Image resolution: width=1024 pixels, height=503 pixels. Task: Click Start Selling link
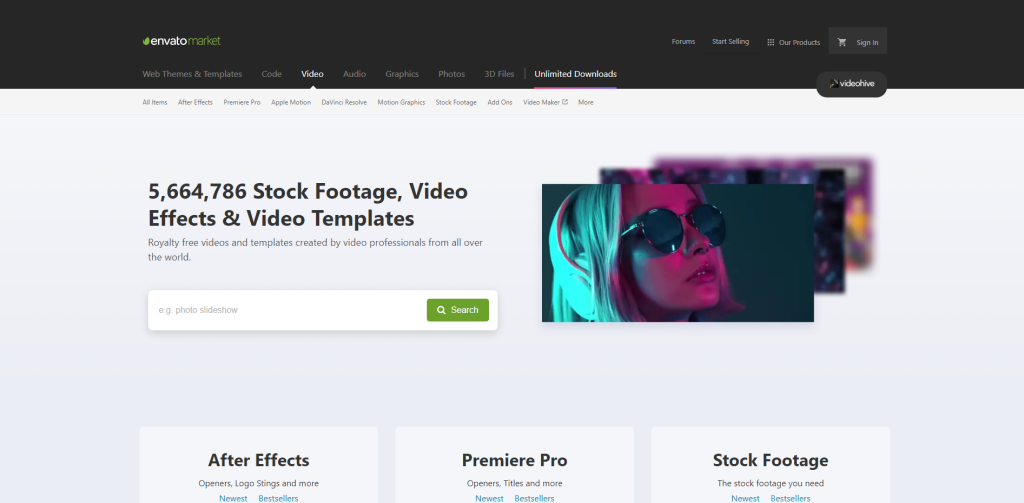[x=730, y=42]
